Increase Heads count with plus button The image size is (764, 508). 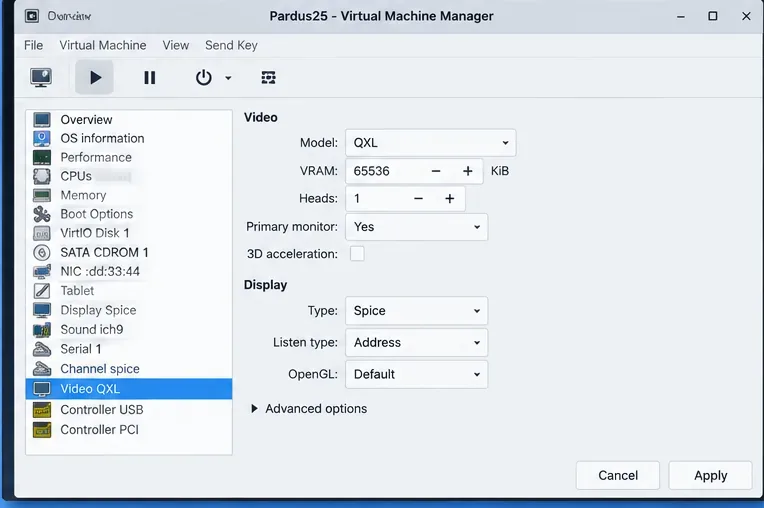[x=450, y=199]
